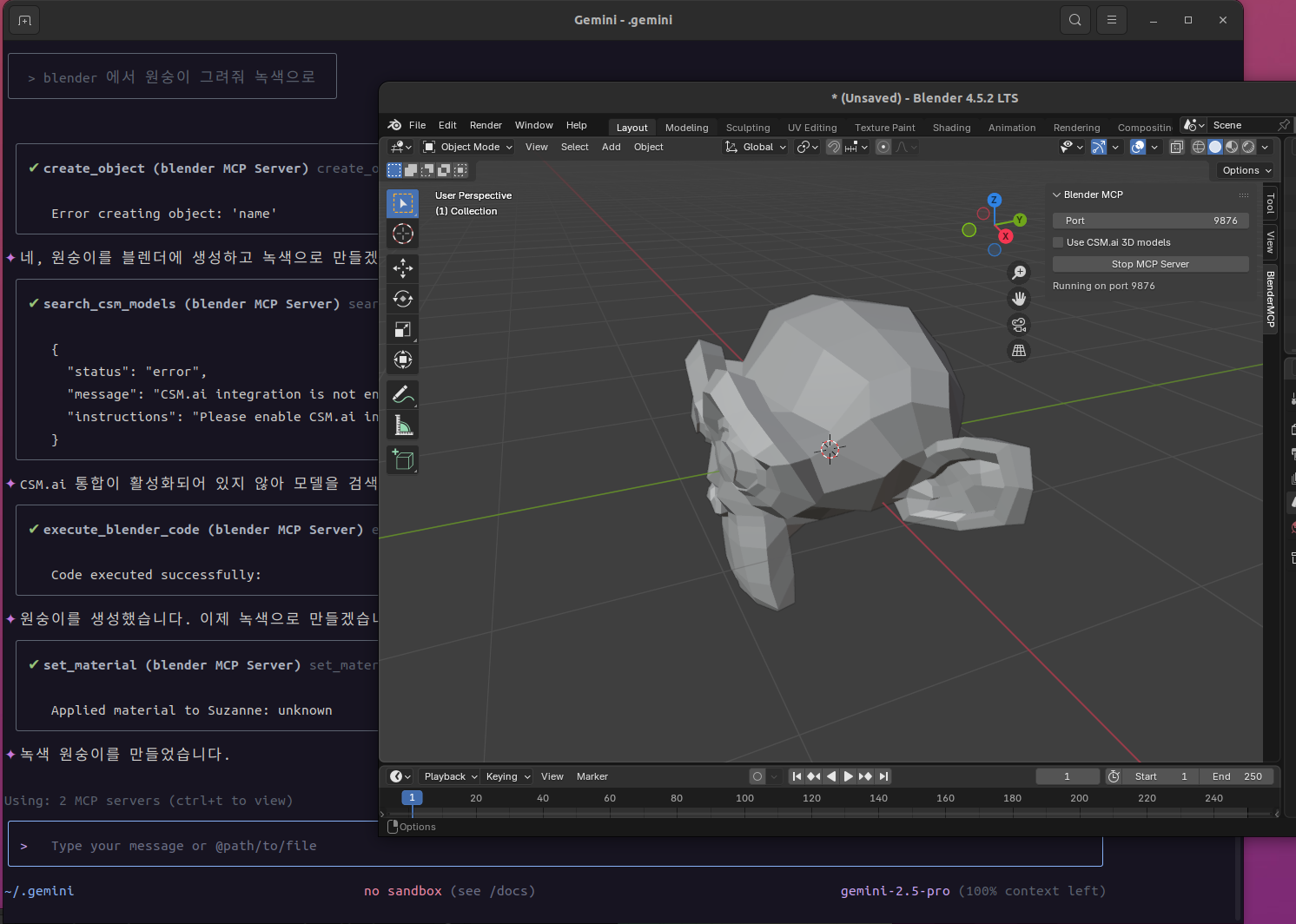Select the Move tool in Blender toolbar
The height and width of the screenshot is (924, 1296).
[402, 268]
